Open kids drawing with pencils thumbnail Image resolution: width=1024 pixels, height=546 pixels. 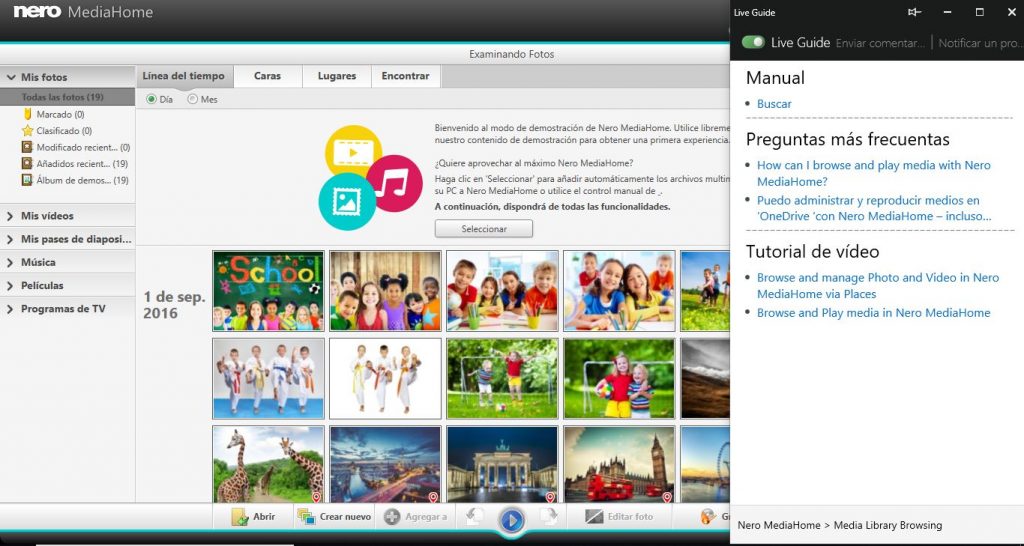tap(502, 291)
